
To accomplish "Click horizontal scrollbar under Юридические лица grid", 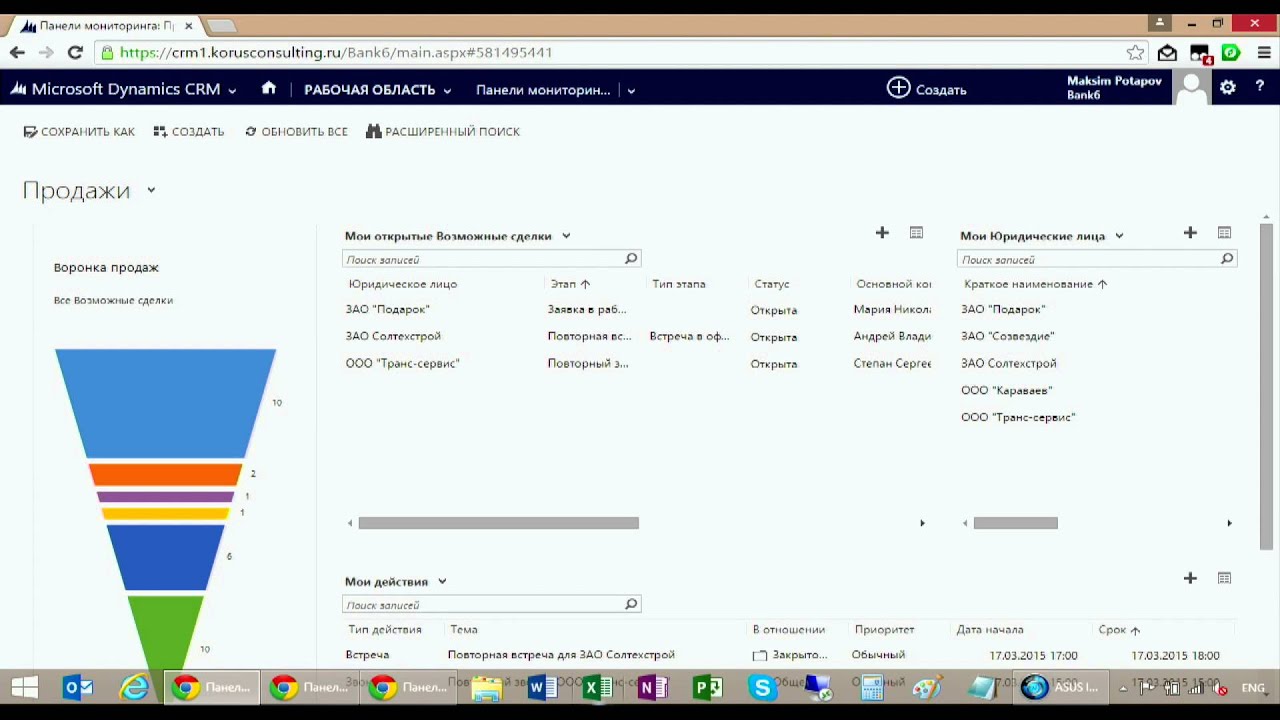I will pyautogui.click(x=1015, y=523).
